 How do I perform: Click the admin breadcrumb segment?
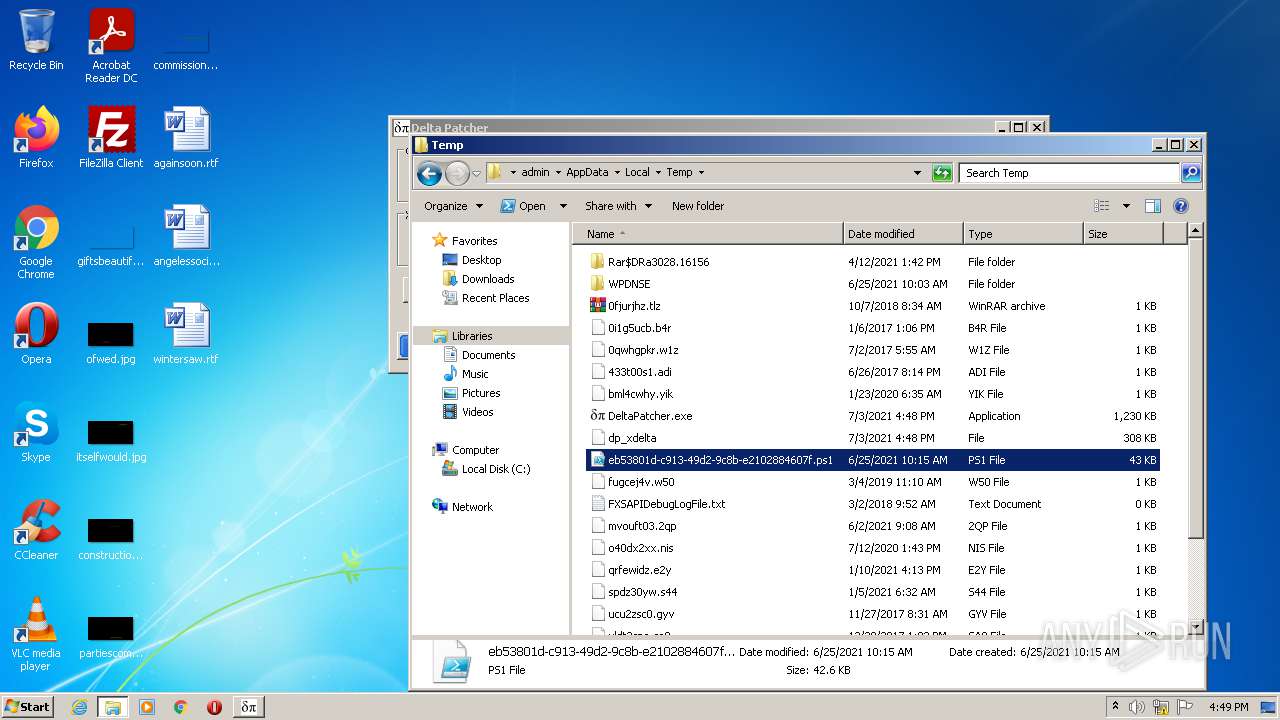pyautogui.click(x=535, y=173)
